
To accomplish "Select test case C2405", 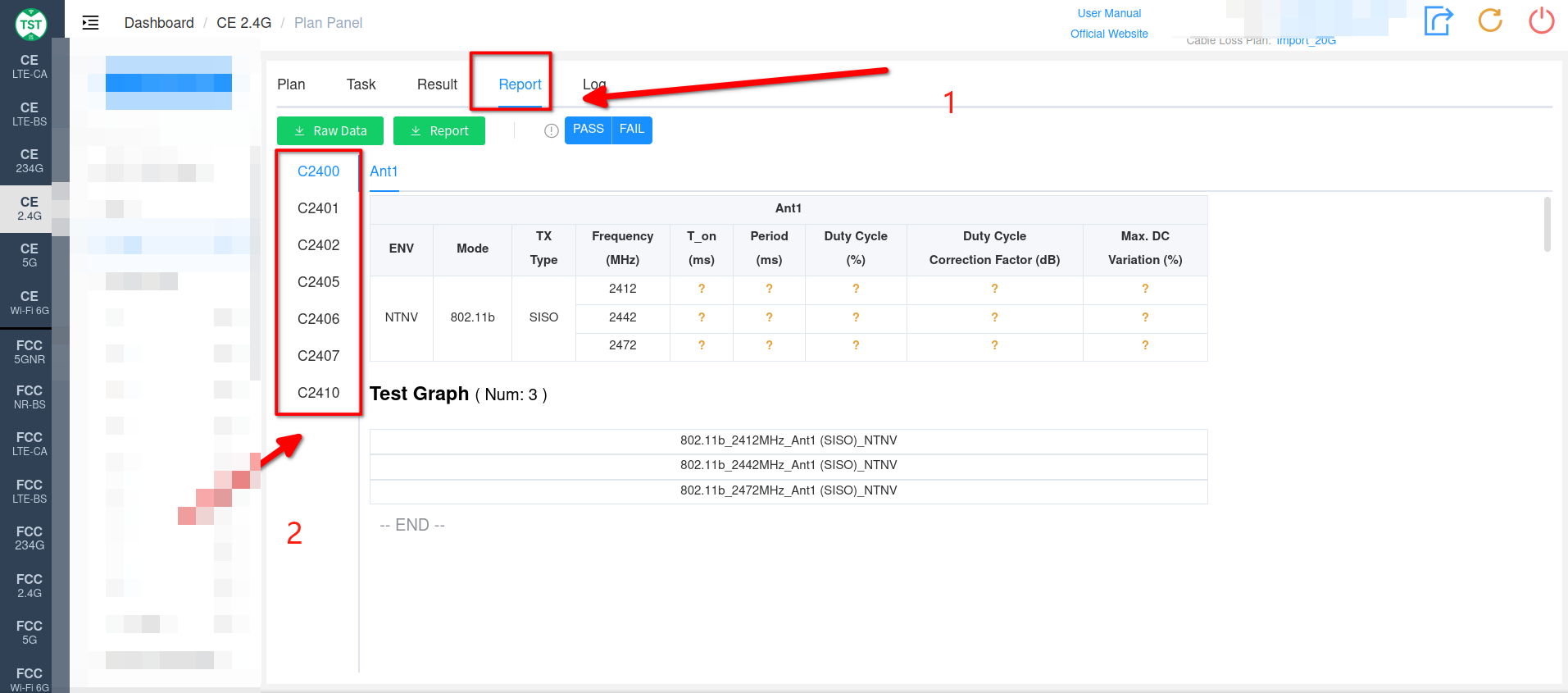I will click(x=318, y=282).
